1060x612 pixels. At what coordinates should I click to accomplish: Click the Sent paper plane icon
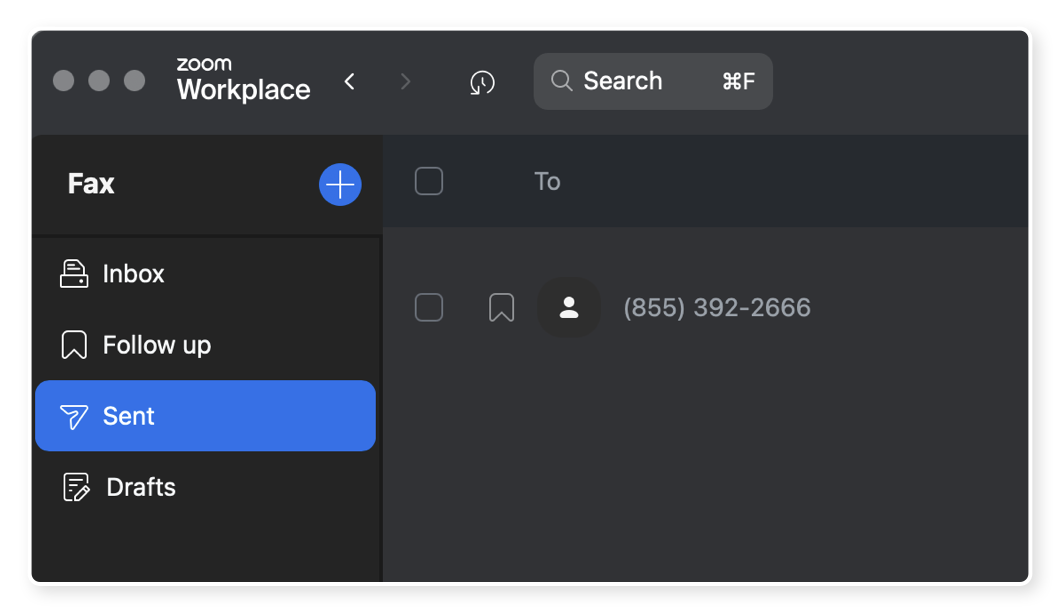(x=74, y=417)
